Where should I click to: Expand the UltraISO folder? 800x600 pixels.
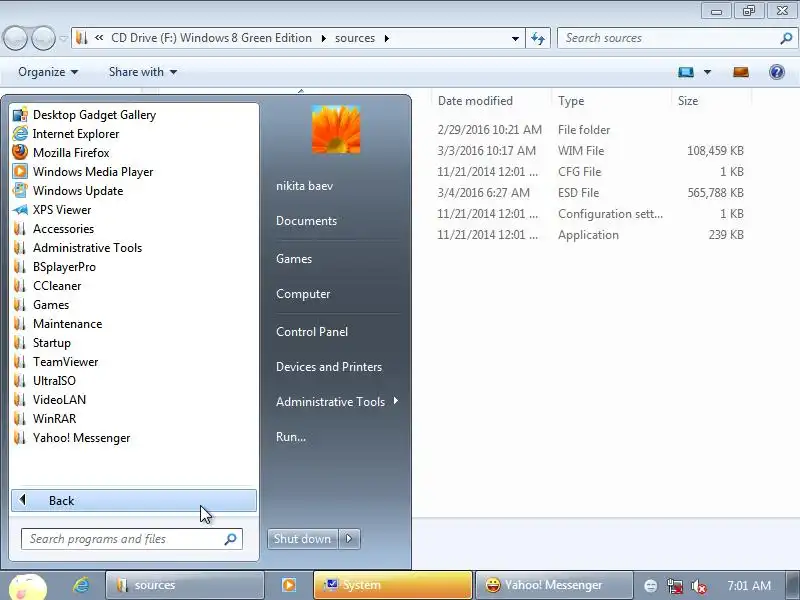(x=54, y=381)
